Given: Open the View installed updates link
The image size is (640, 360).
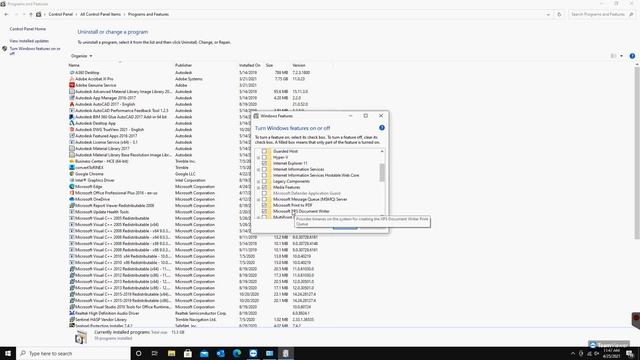Looking at the screenshot, I should click(29, 41).
